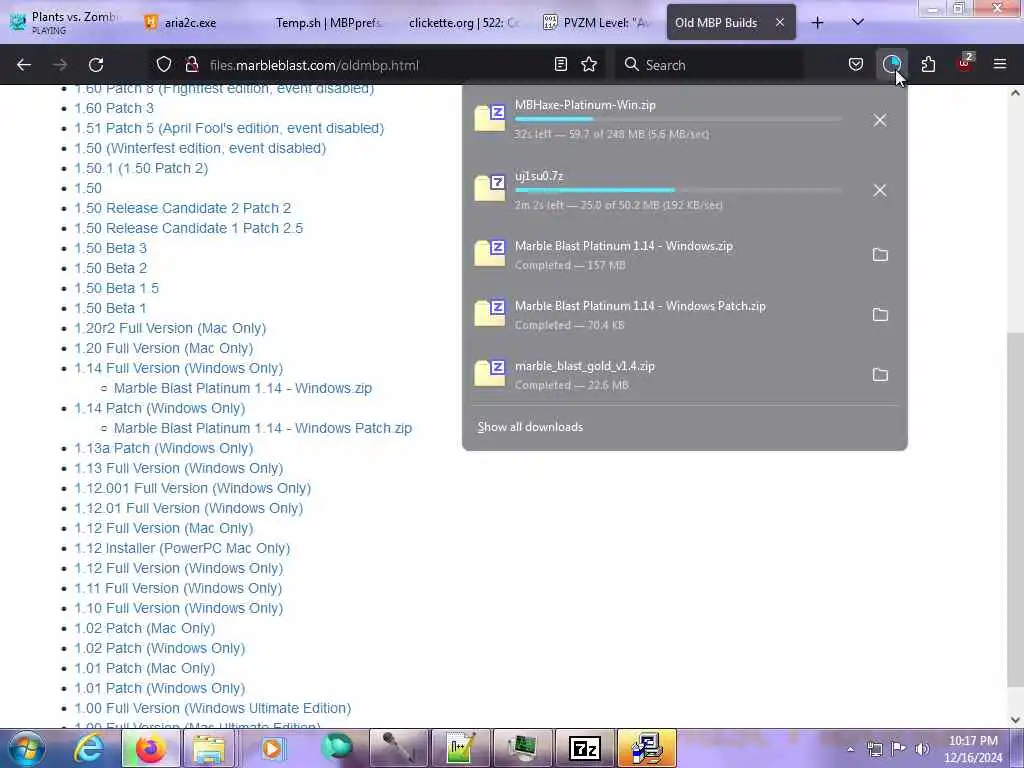1024x768 pixels.
Task: Switch to the Plants vs. Zombies tab
Action: [65, 22]
